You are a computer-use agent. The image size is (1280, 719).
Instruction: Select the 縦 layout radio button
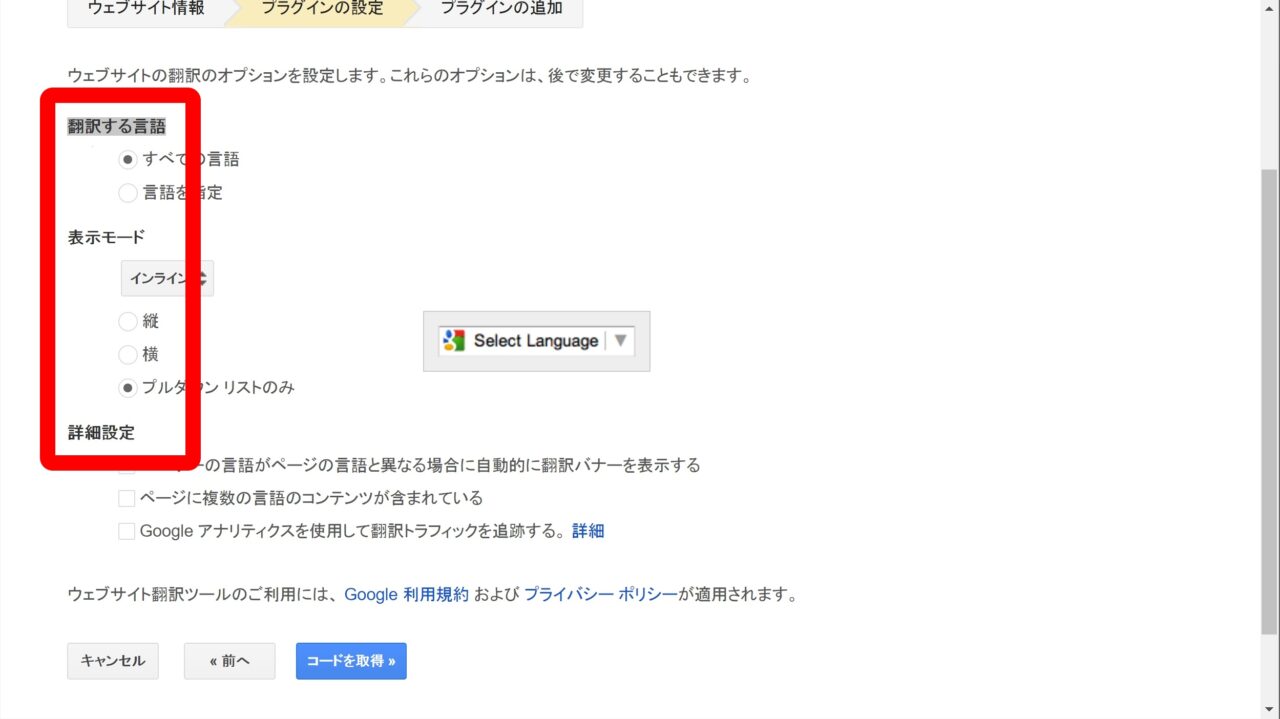[128, 322]
